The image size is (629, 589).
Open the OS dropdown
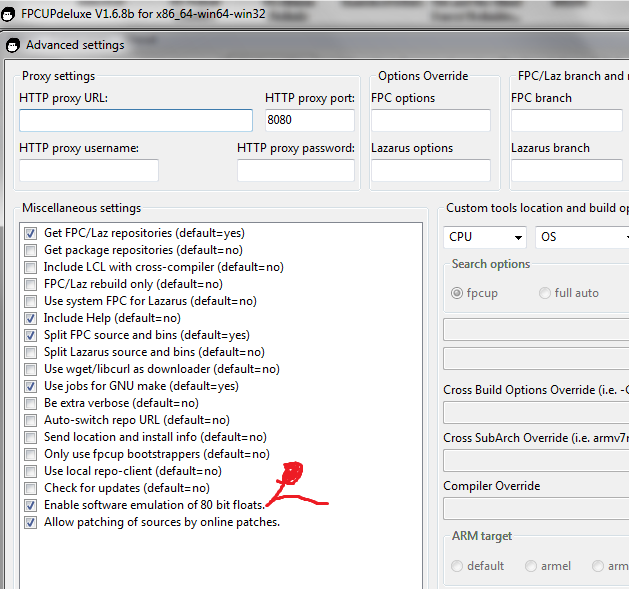coord(582,237)
